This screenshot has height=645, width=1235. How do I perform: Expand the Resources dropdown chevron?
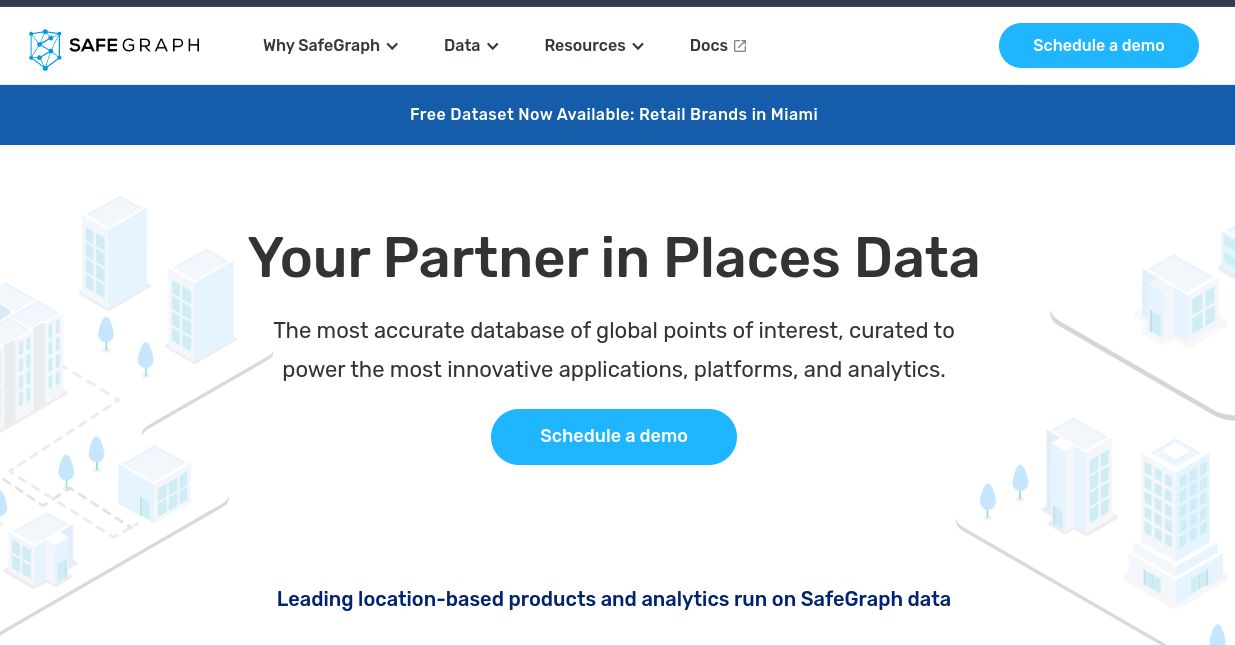[x=638, y=46]
